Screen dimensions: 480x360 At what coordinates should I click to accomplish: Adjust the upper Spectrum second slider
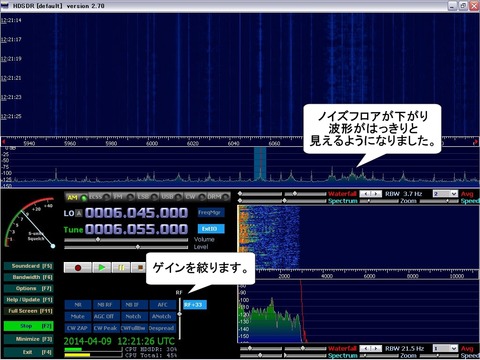point(305,201)
